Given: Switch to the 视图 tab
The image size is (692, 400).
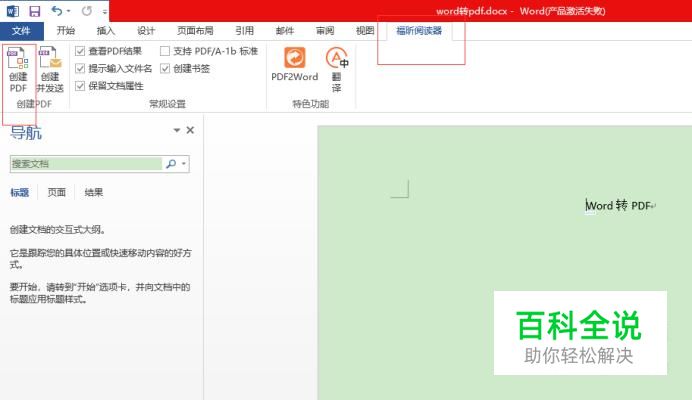Looking at the screenshot, I should [365, 30].
